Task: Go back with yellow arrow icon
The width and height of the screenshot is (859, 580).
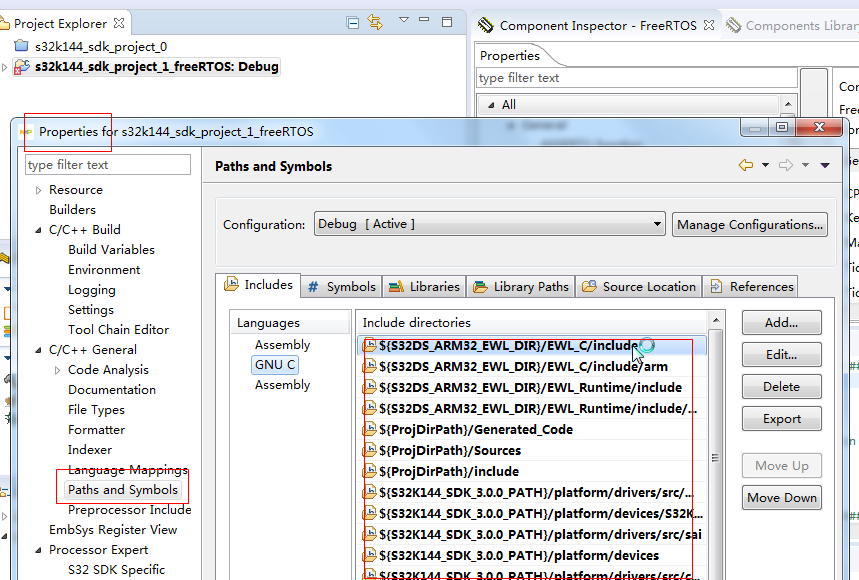Action: [746, 165]
